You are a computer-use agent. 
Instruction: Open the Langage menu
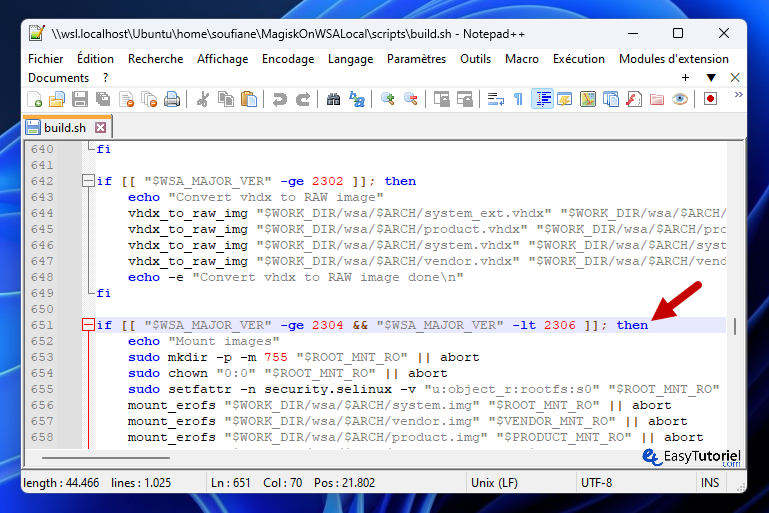point(351,59)
